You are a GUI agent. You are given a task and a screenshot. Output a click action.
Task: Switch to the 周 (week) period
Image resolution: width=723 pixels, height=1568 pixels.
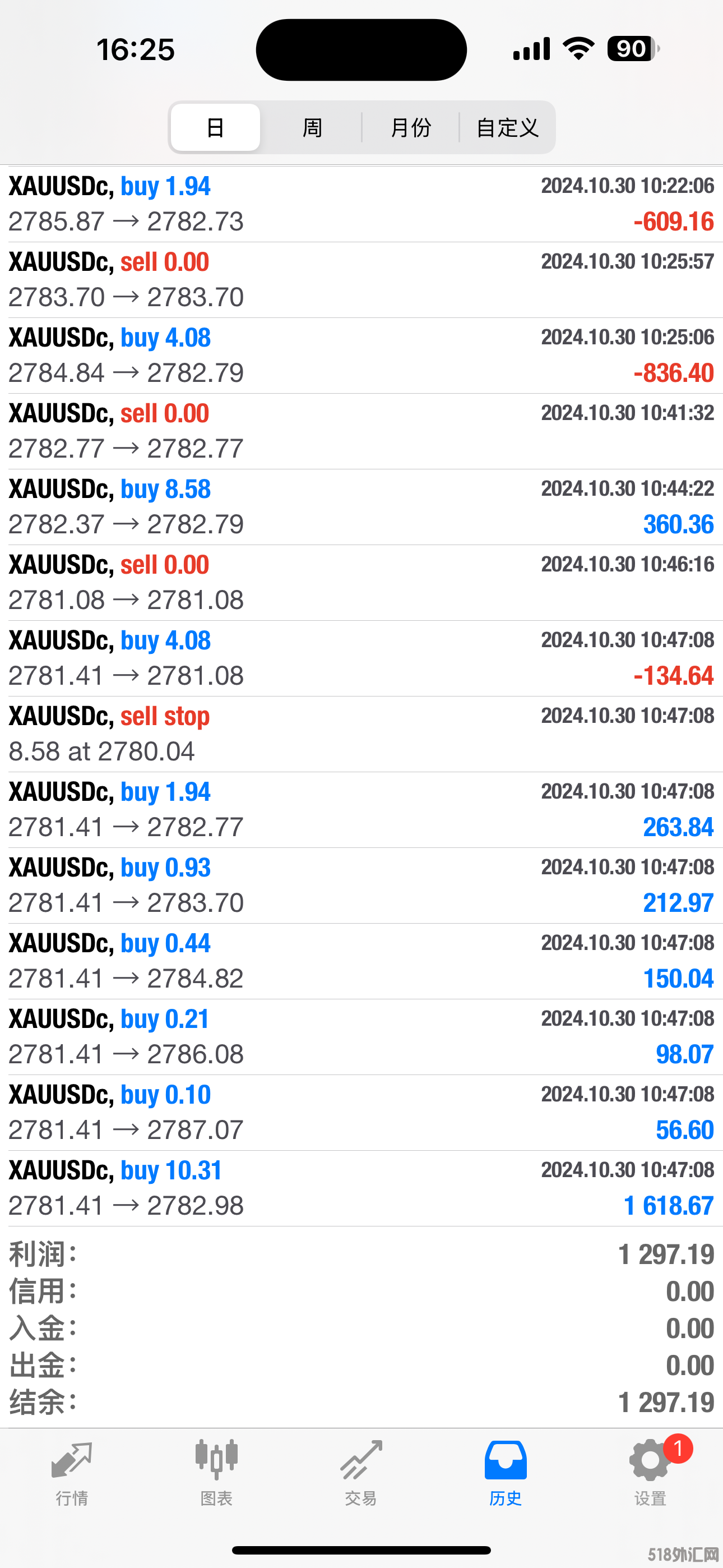click(x=312, y=127)
